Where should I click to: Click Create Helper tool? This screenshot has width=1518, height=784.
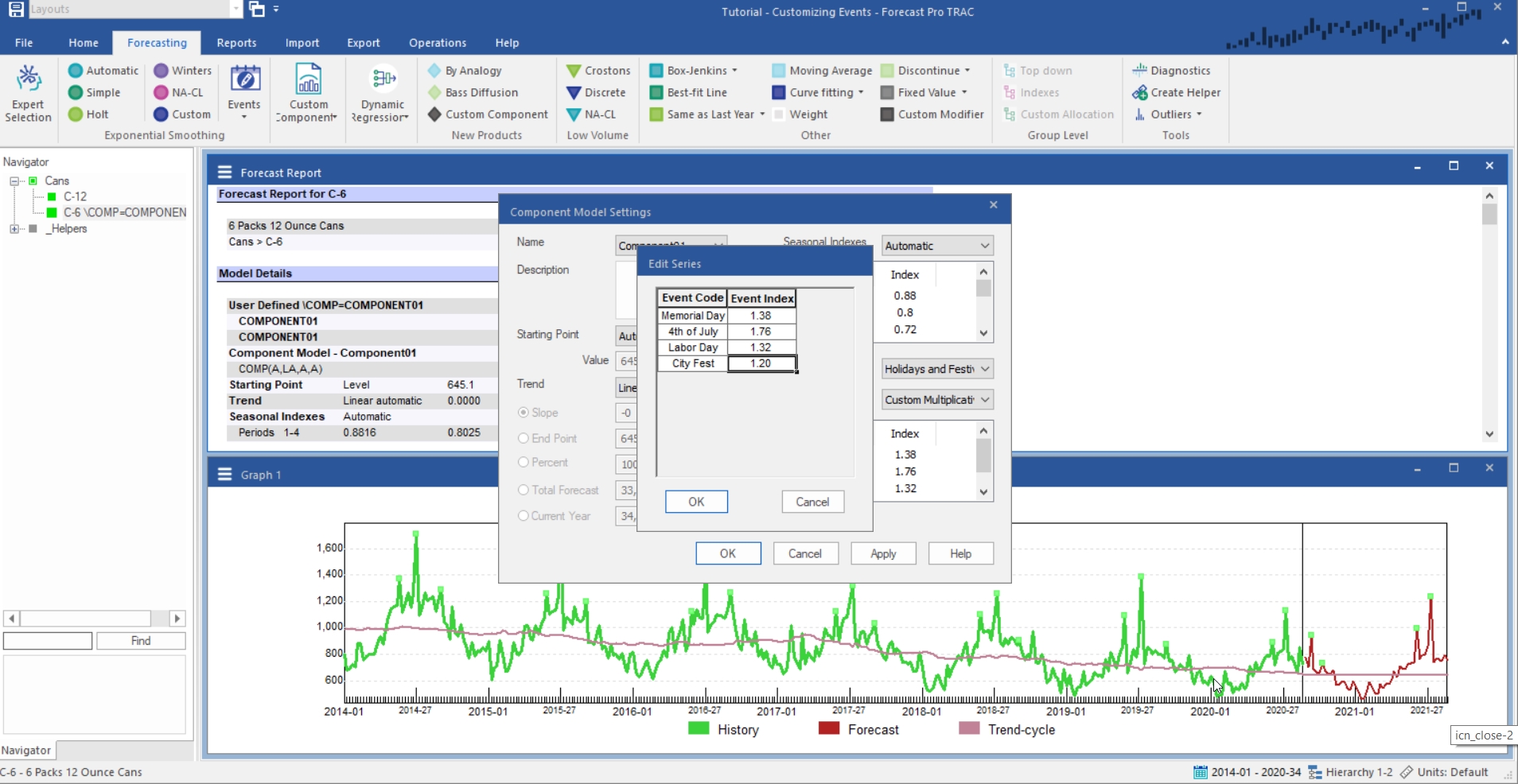pos(1177,92)
